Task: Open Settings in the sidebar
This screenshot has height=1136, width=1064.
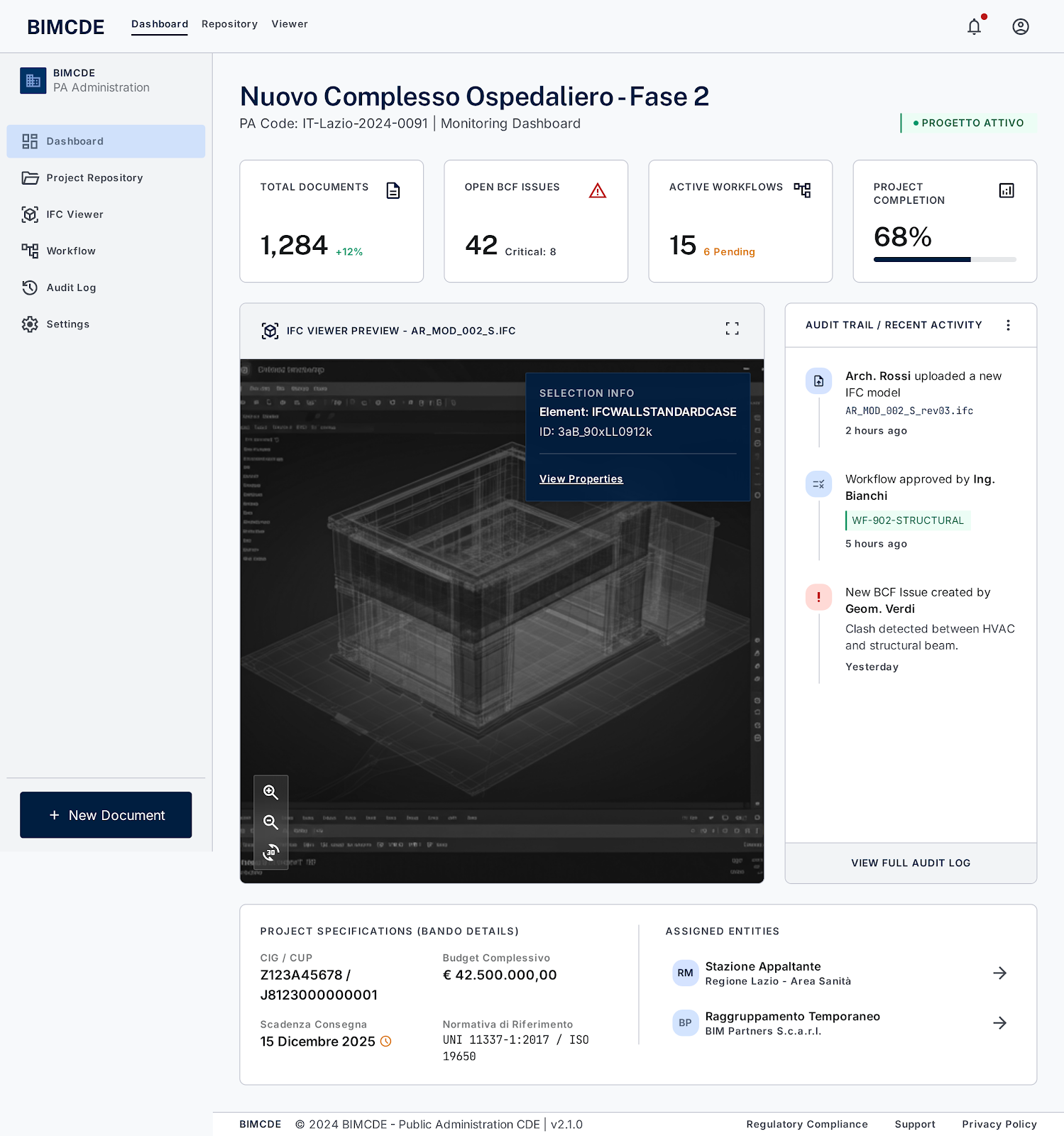Action: point(106,324)
